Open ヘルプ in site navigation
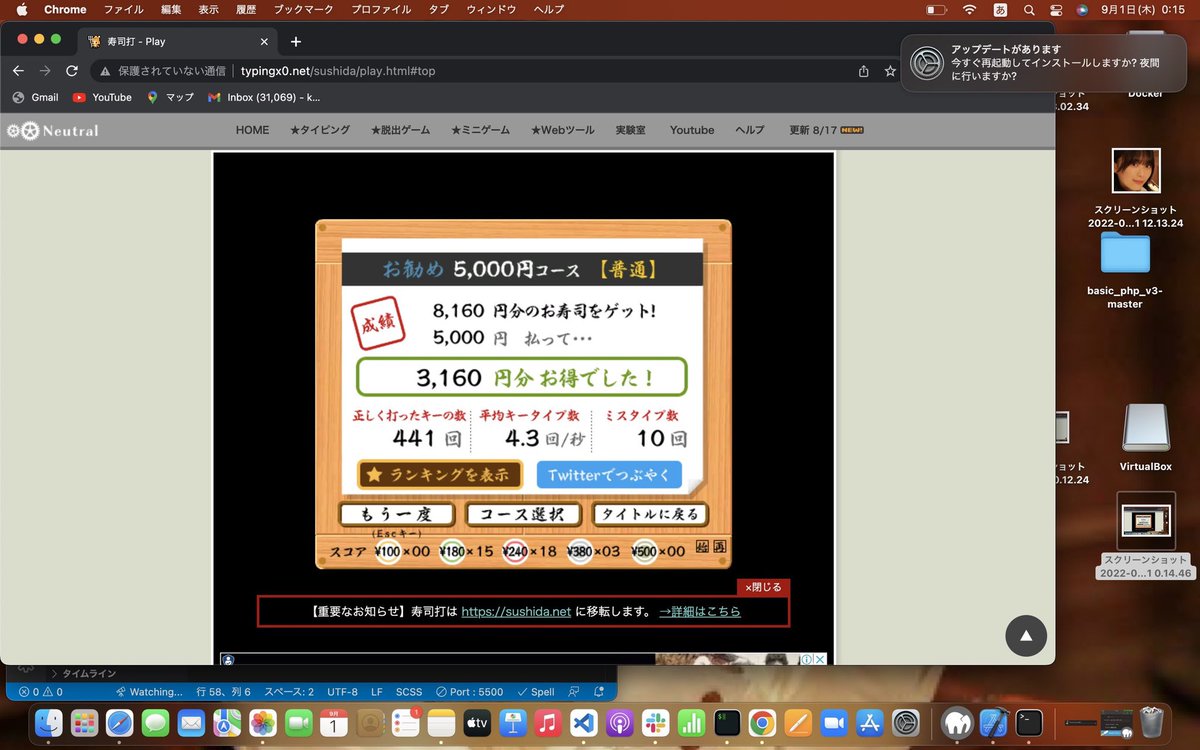1200x750 pixels. click(x=750, y=130)
